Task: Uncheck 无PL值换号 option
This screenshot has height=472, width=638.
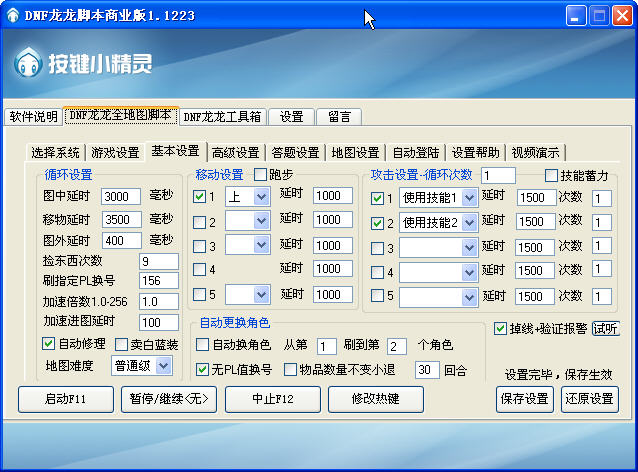Action: (202, 369)
